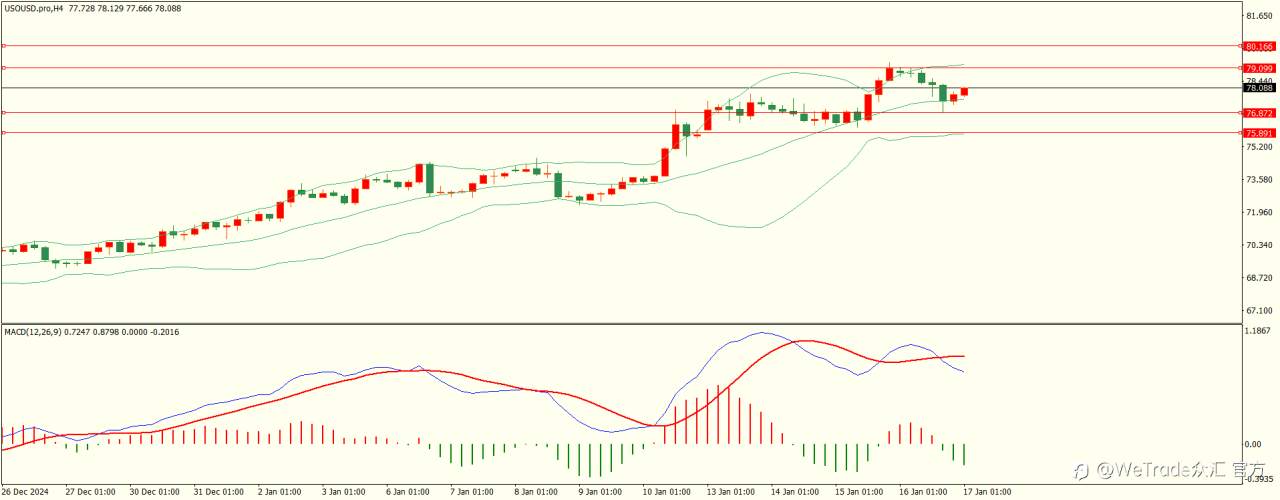Click the 26 Dec 2024 date label
This screenshot has width=1280, height=500.
[x=26, y=492]
